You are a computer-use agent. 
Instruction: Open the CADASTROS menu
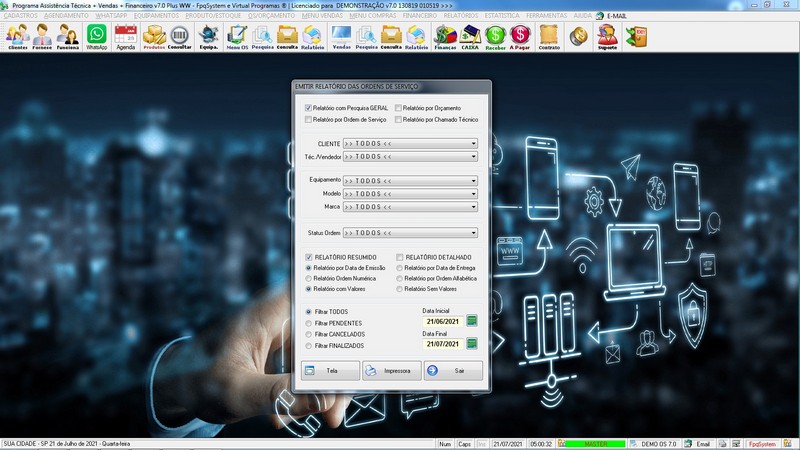point(20,16)
